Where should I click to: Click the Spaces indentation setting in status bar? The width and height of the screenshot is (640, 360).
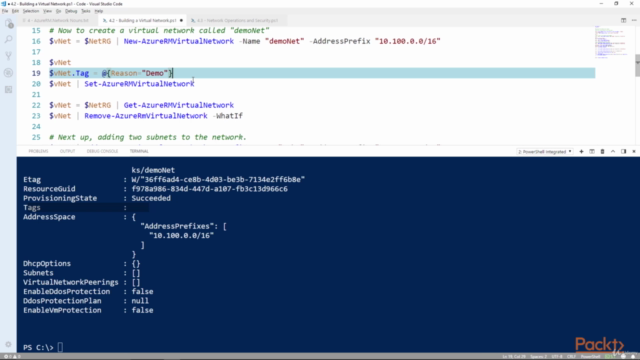(x=539, y=356)
